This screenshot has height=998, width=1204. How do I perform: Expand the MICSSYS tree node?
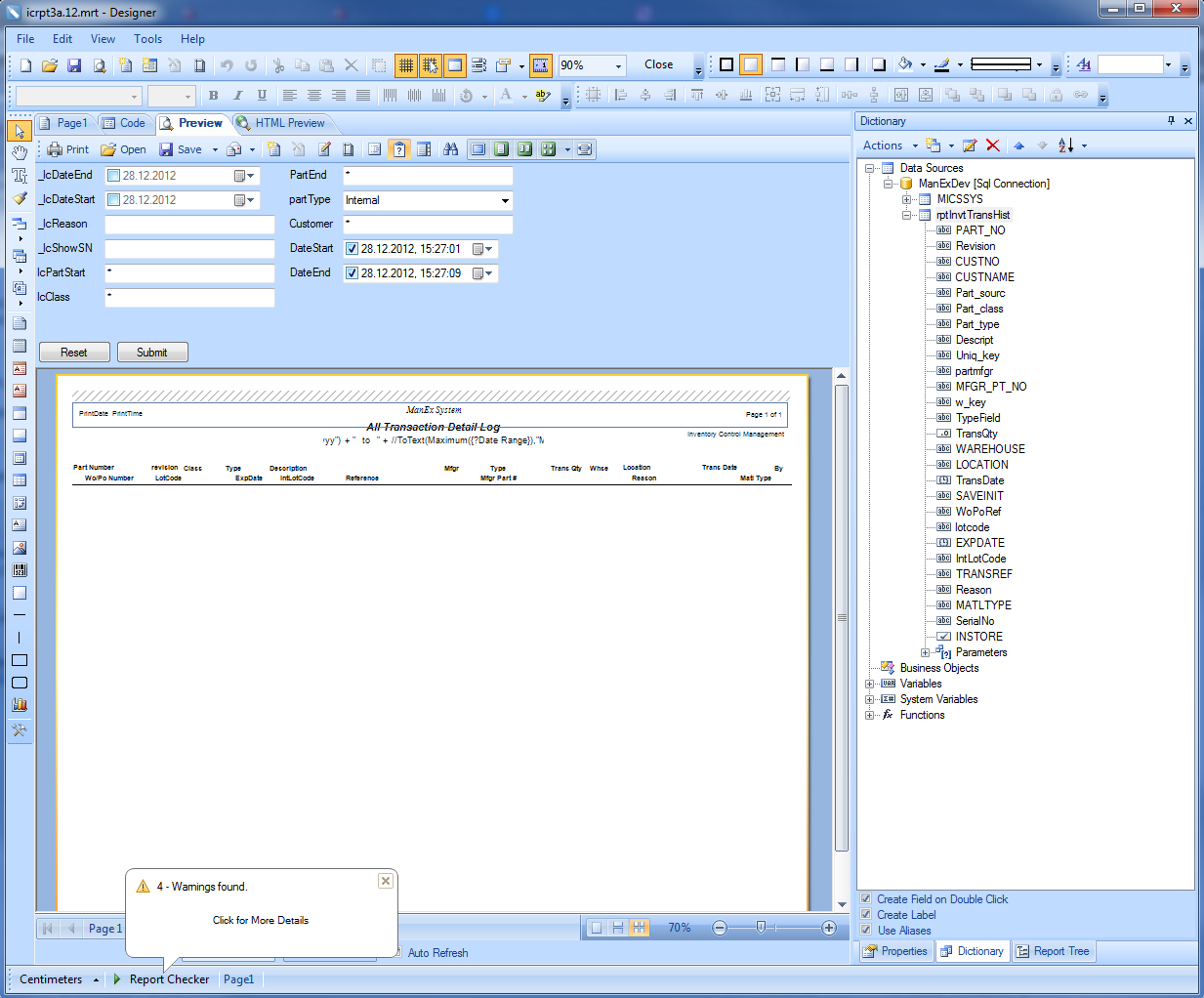907,199
